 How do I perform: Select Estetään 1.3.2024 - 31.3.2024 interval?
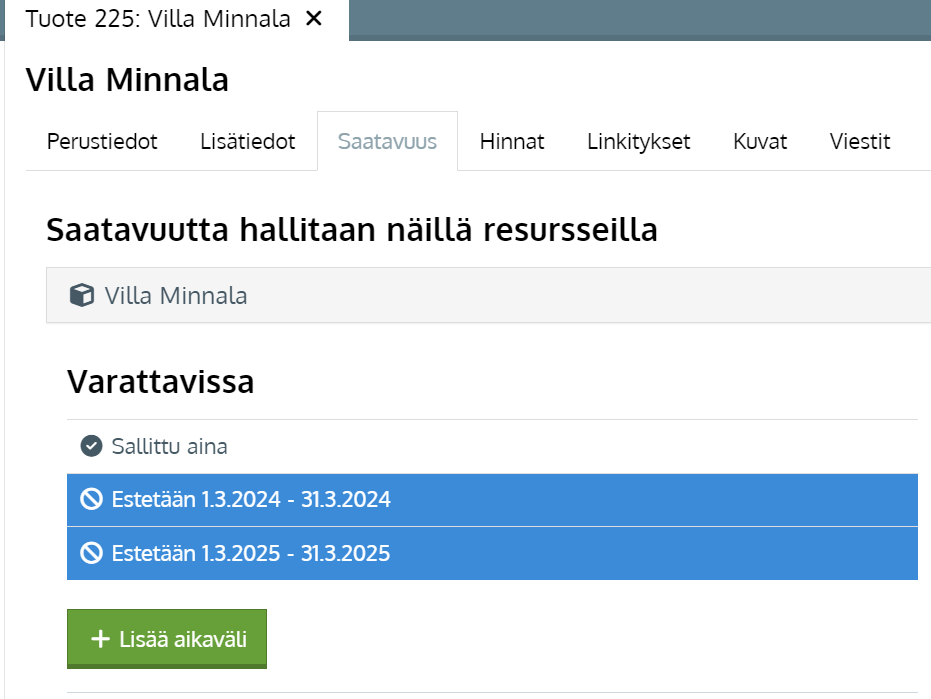[251, 499]
